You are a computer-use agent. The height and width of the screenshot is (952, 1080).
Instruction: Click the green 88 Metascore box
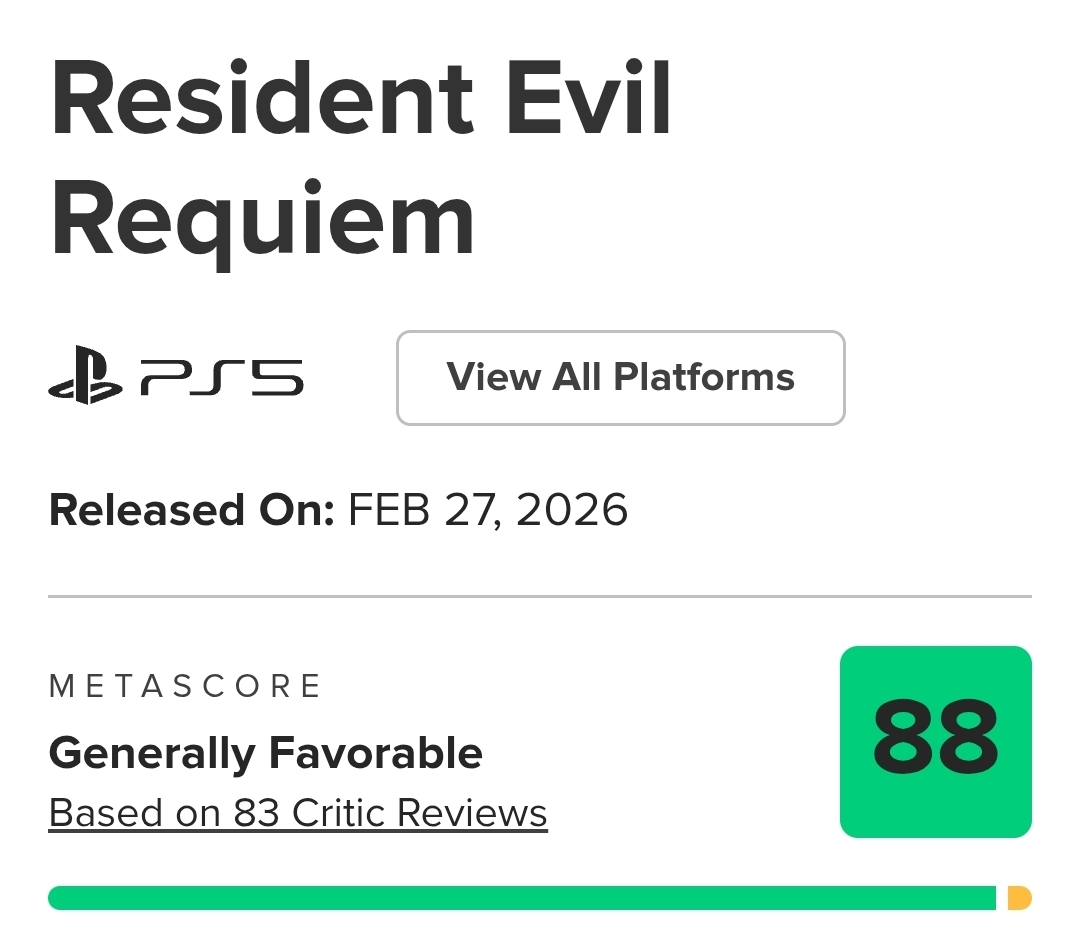935,741
